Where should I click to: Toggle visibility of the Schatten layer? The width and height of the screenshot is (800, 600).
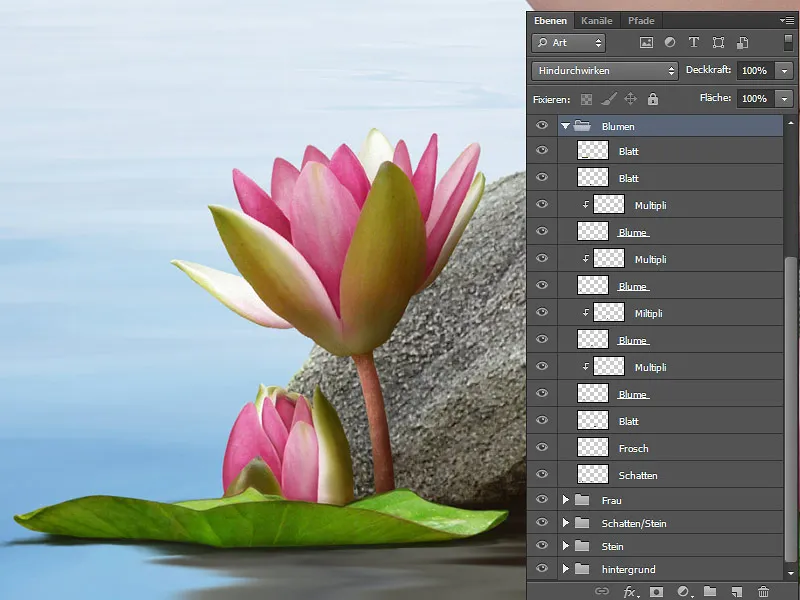pos(542,474)
